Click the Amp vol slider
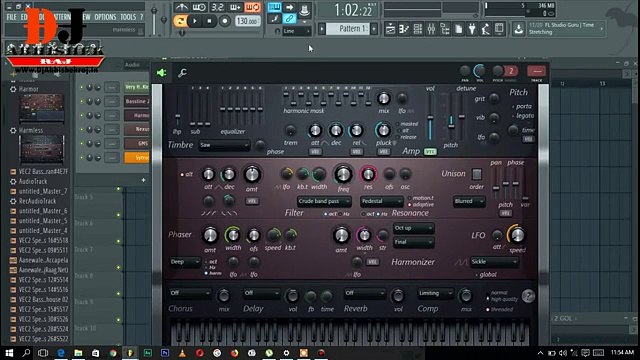This screenshot has width=640, height=360. (x=430, y=117)
